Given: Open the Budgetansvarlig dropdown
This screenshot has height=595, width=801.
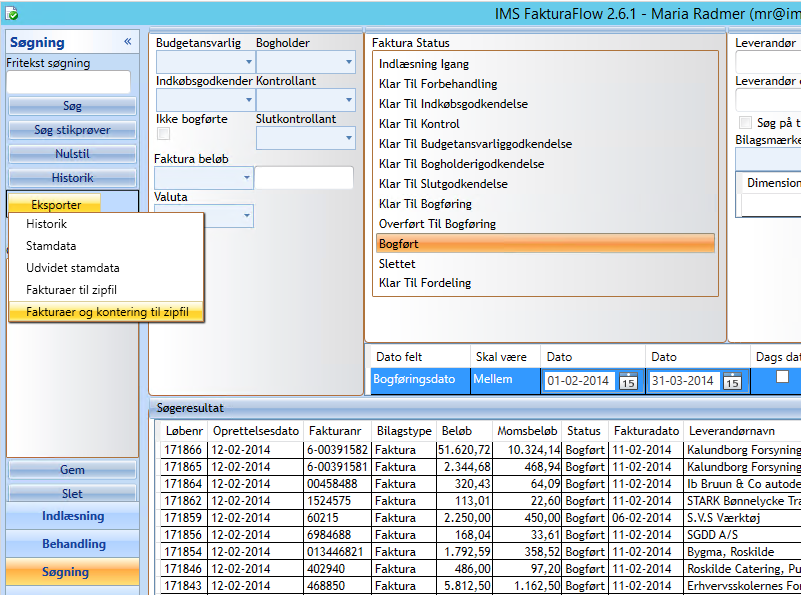Looking at the screenshot, I should (205, 62).
